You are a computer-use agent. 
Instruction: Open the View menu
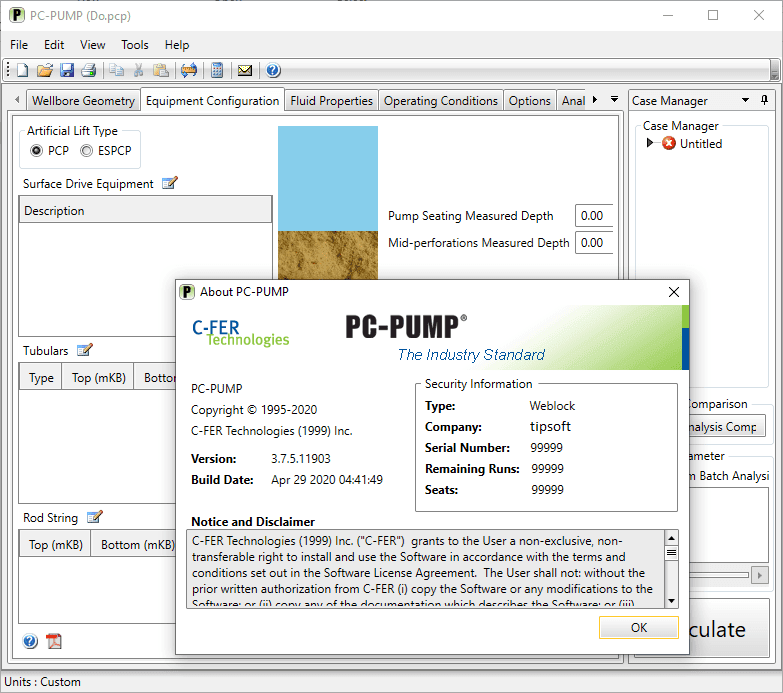click(x=92, y=45)
